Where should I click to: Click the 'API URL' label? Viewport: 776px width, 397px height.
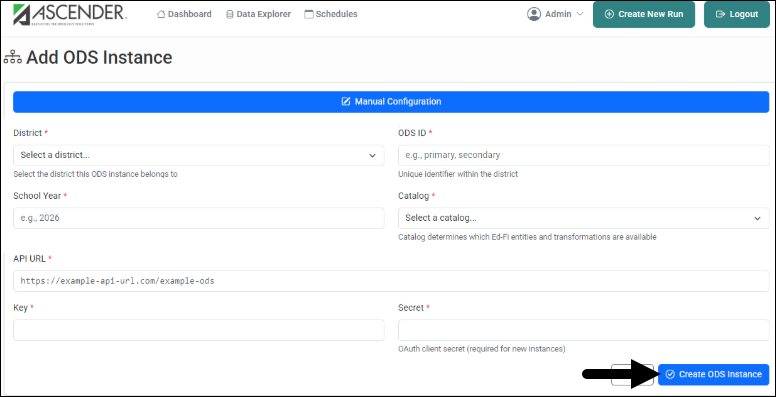(29, 258)
